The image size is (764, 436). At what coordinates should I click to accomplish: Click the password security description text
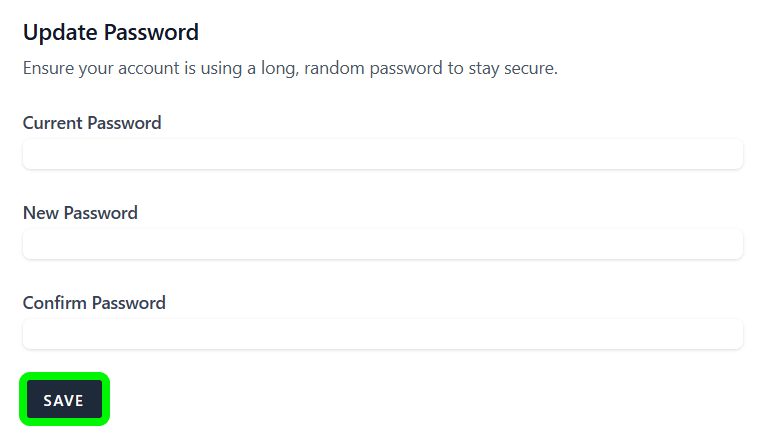(289, 69)
